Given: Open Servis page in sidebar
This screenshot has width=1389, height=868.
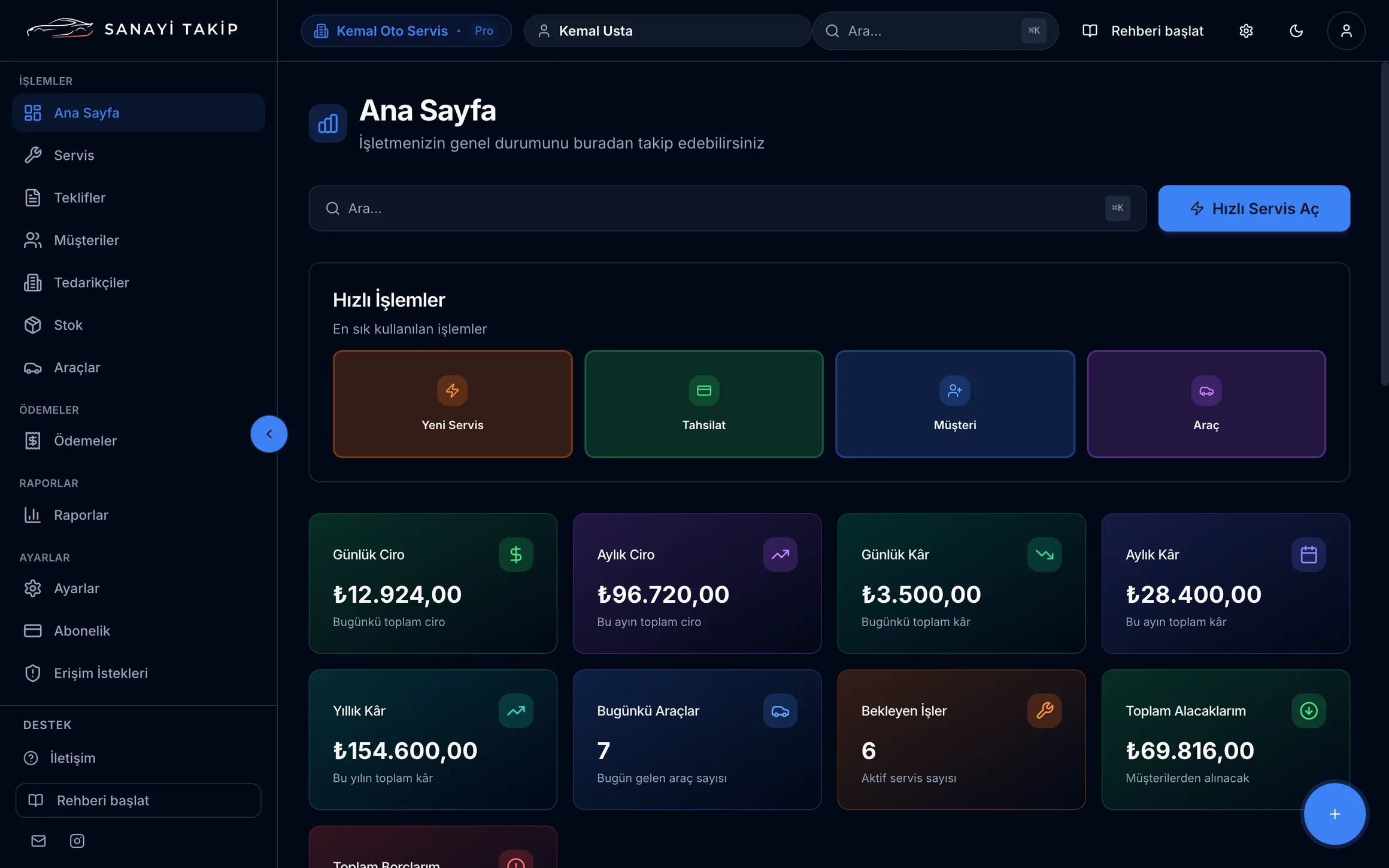Looking at the screenshot, I should (x=138, y=155).
